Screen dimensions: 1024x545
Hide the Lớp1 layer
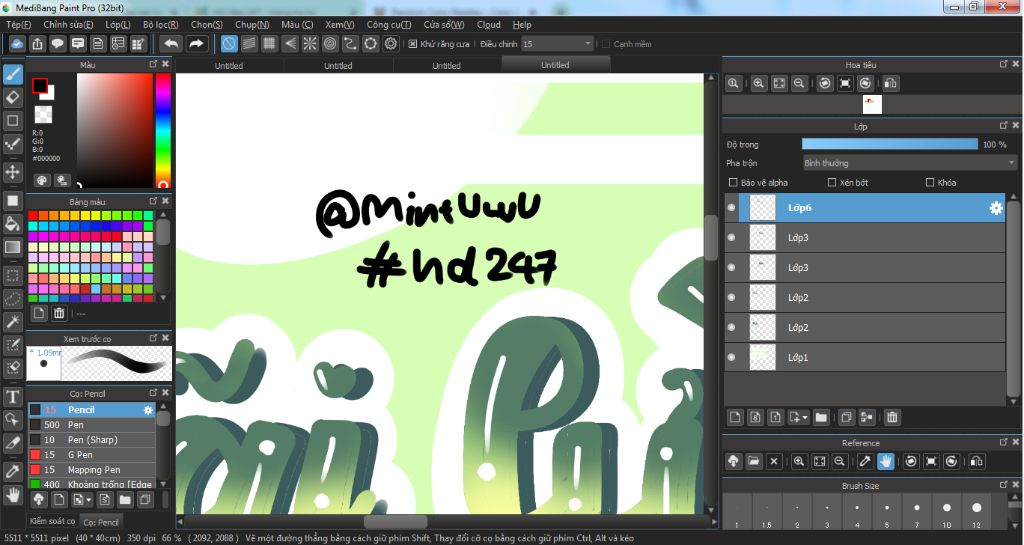(731, 357)
